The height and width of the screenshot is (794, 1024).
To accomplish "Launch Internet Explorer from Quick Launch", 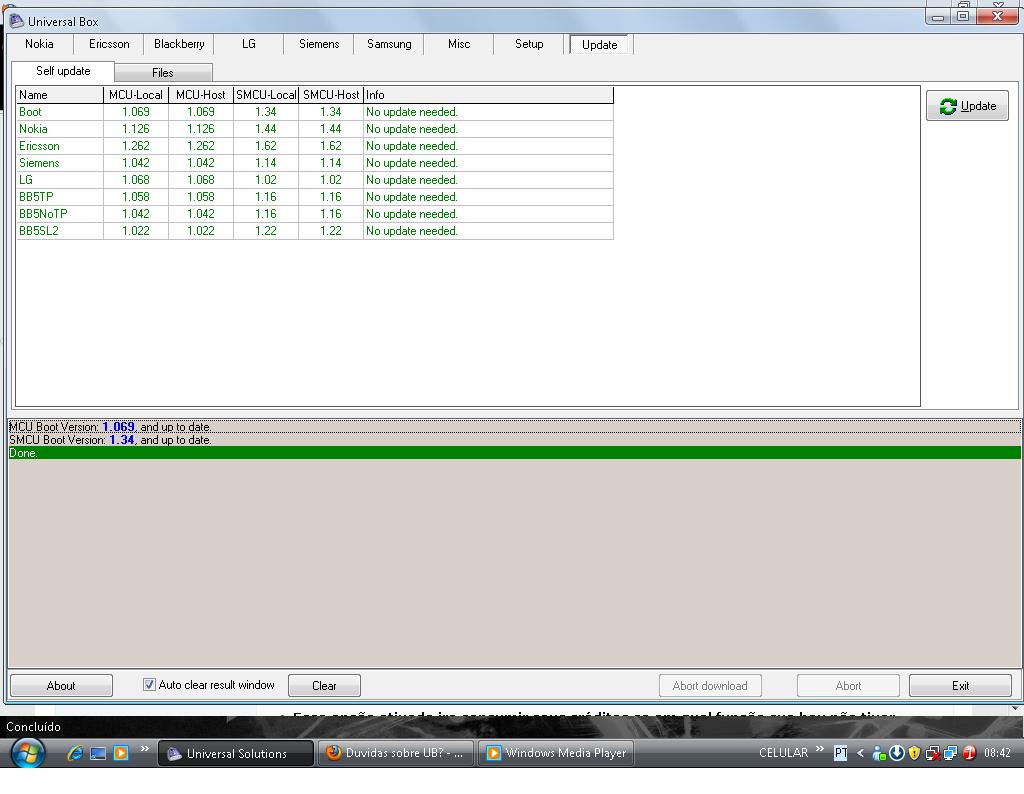I will [x=75, y=753].
